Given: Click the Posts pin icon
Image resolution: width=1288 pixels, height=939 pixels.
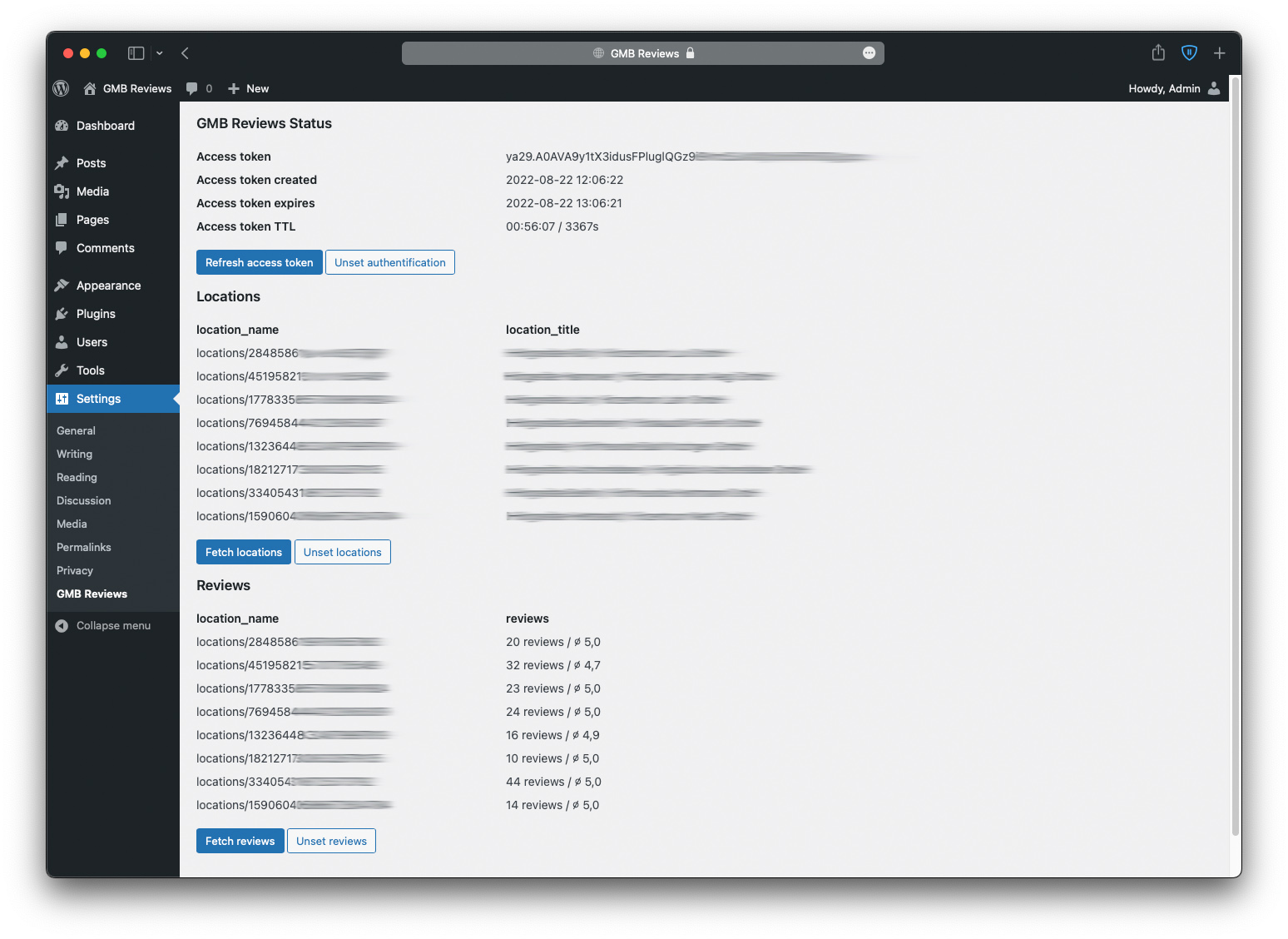Looking at the screenshot, I should 62,163.
